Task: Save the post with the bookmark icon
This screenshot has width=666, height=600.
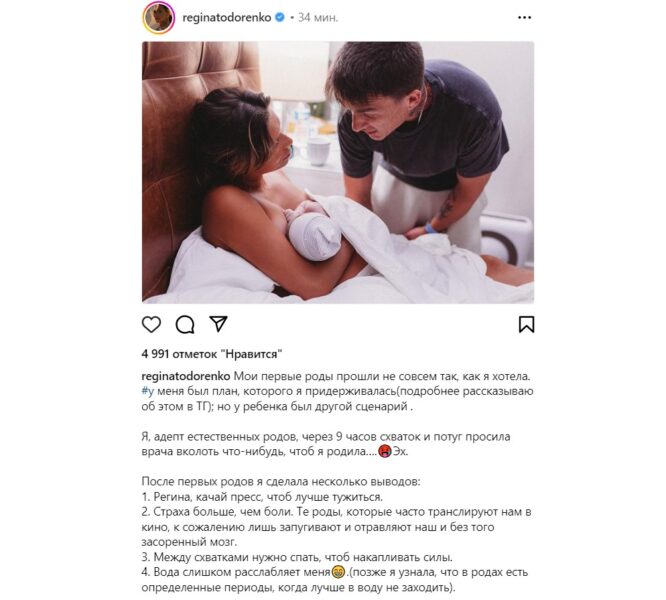Action: coord(526,324)
